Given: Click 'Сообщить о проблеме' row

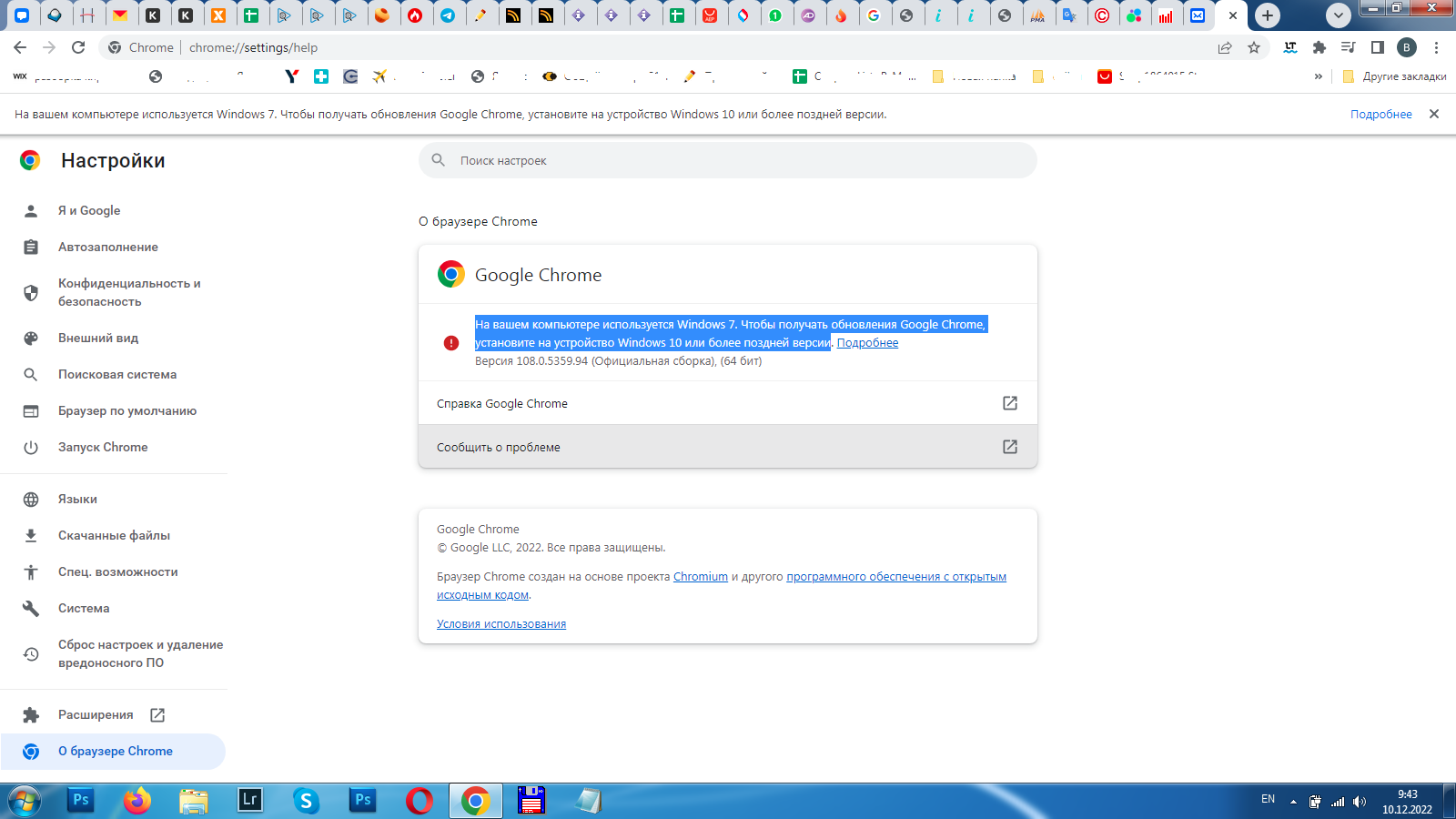Looking at the screenshot, I should [728, 447].
